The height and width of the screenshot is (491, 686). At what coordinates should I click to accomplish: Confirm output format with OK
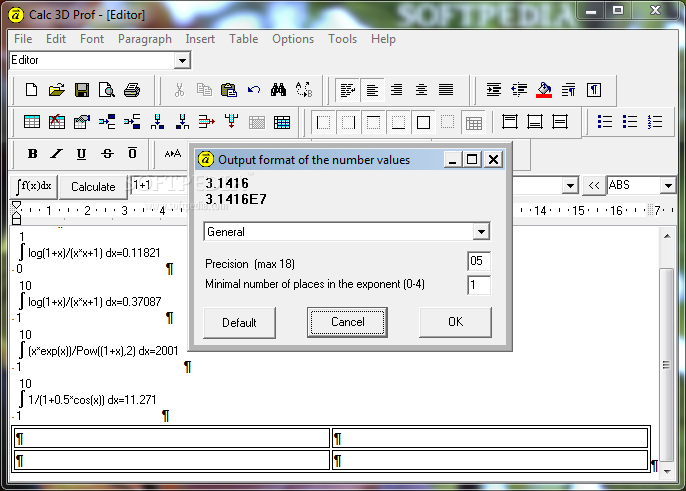(455, 322)
